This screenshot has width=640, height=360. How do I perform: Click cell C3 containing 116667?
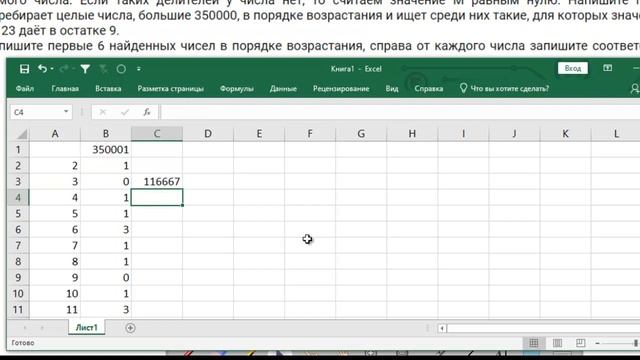pyautogui.click(x=157, y=182)
